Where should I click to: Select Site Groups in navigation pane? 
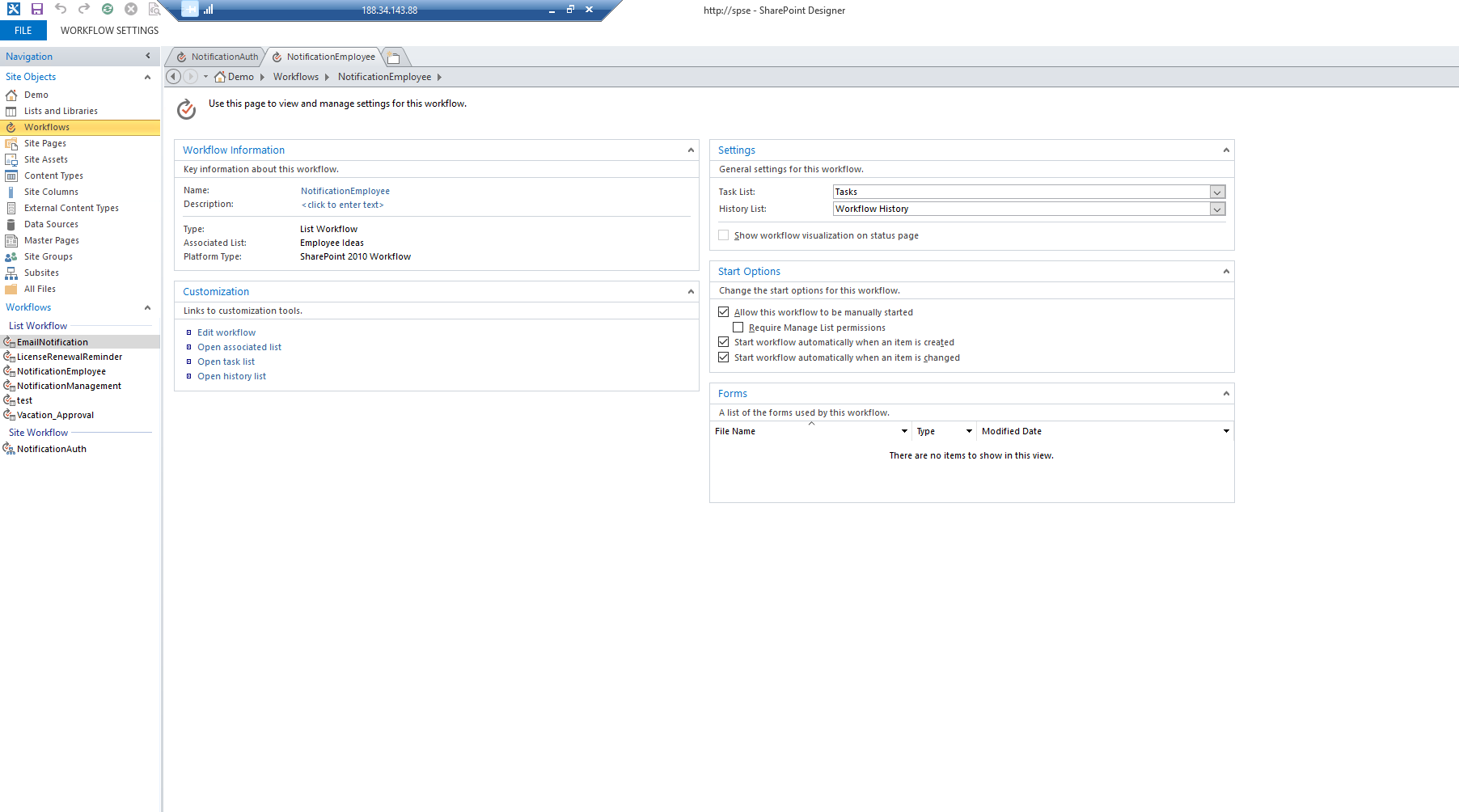pos(49,256)
